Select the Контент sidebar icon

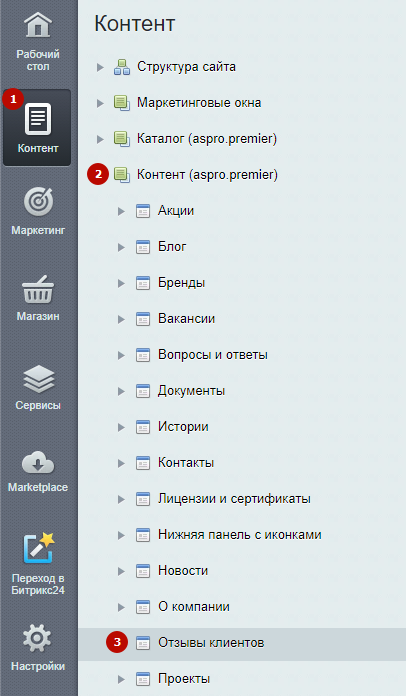tap(38, 119)
